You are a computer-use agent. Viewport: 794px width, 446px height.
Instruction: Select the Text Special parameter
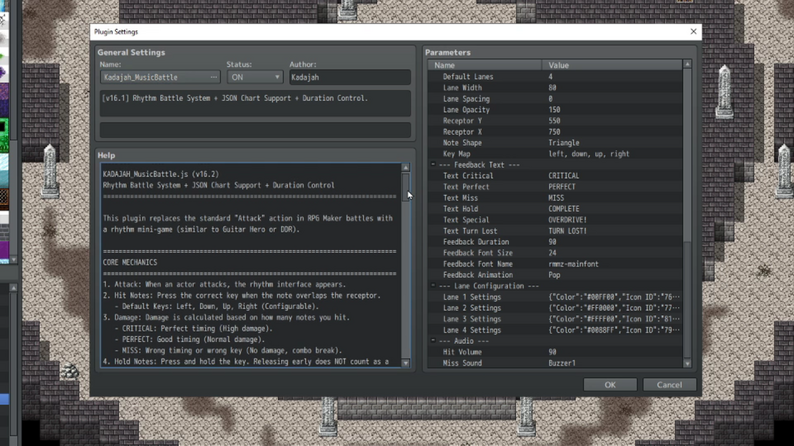[555, 220]
